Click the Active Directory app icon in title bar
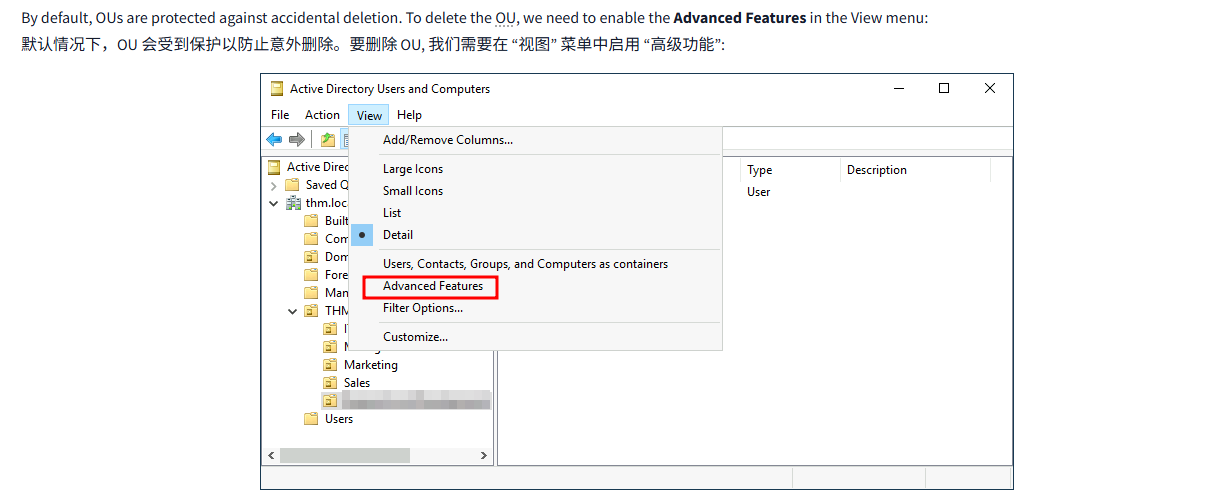Image resolution: width=1220 pixels, height=500 pixels. [x=277, y=89]
